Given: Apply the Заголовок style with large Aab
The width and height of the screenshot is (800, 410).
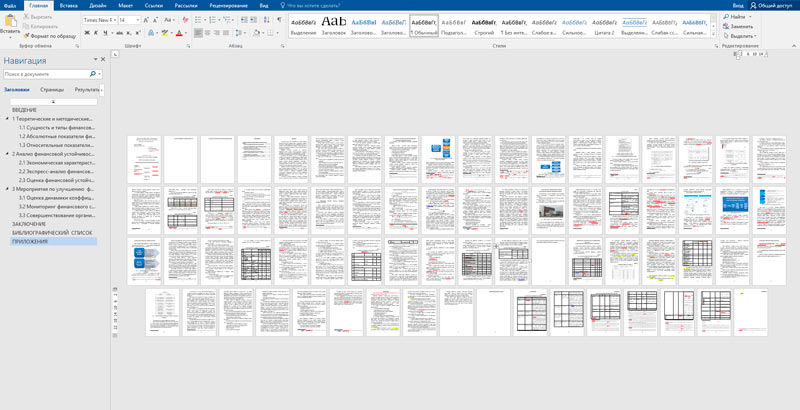Looking at the screenshot, I should point(334,25).
